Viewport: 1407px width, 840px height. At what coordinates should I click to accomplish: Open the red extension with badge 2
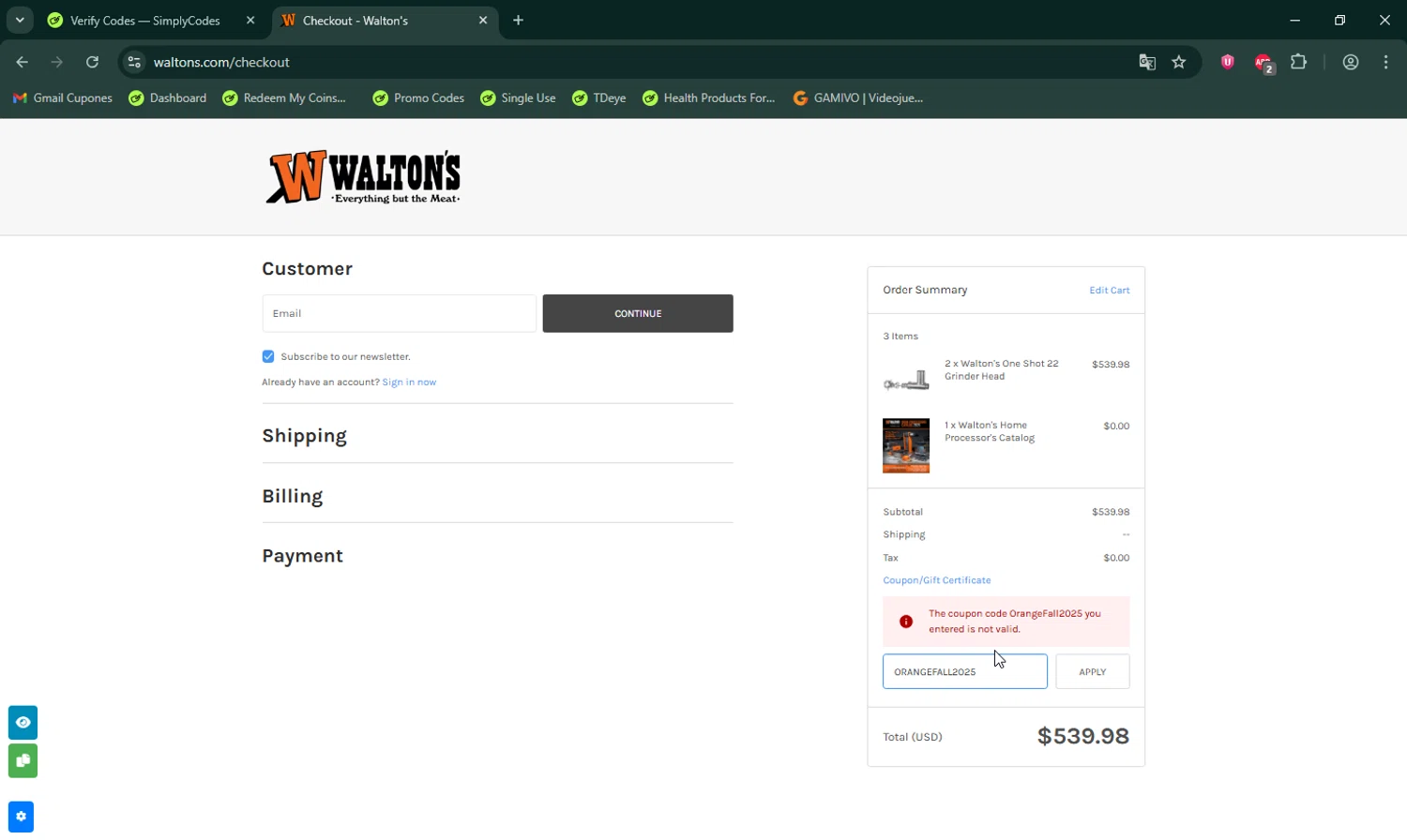pyautogui.click(x=1263, y=63)
